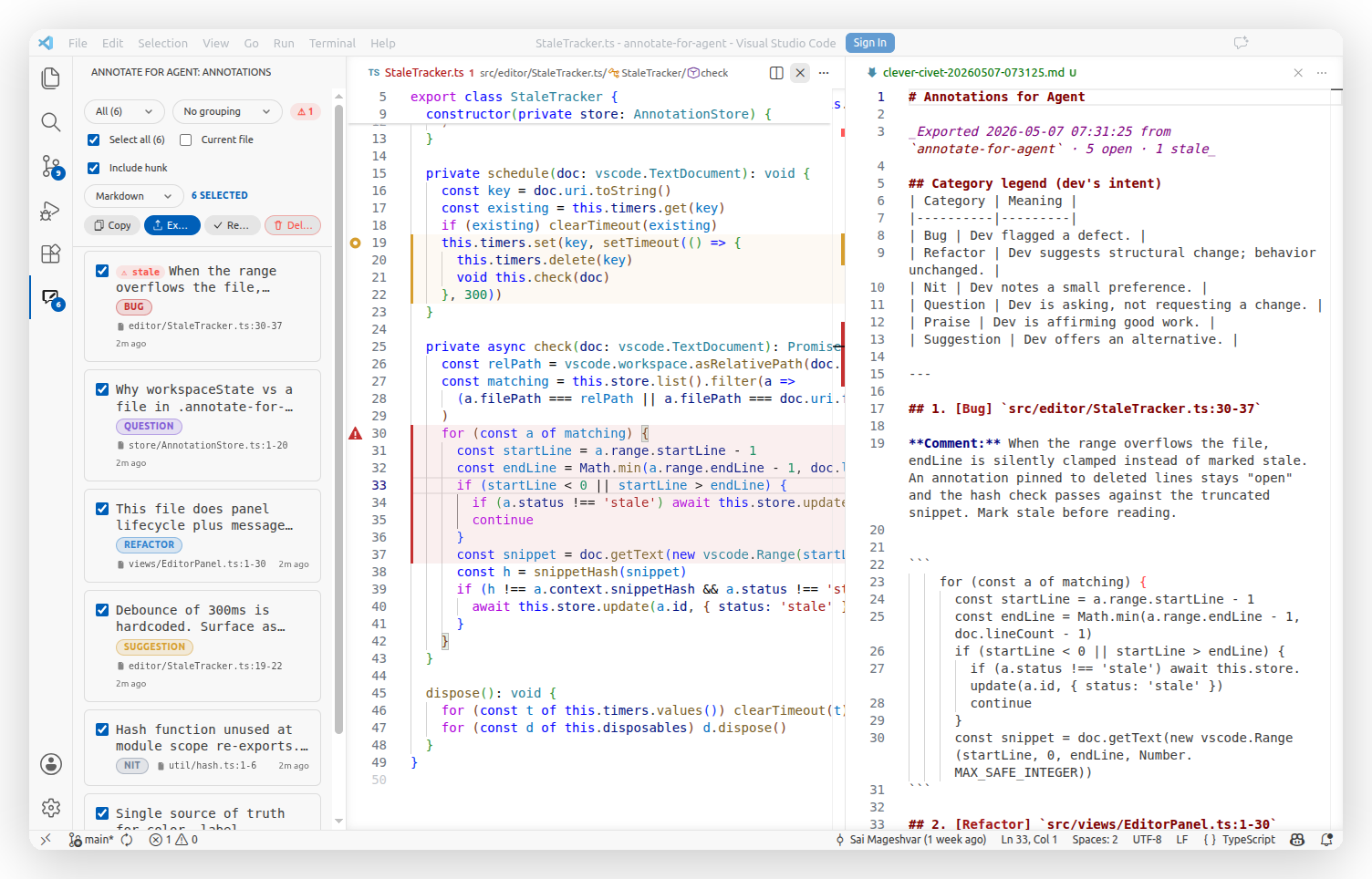Toggle the Select all (6) checkbox

pos(93,140)
